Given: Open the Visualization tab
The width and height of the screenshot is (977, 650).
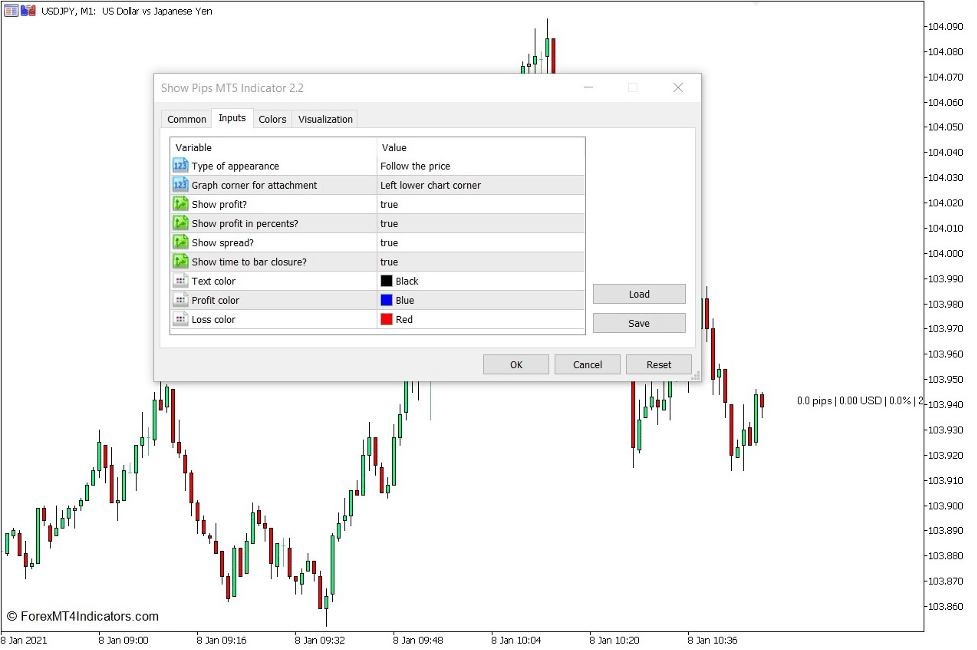Looking at the screenshot, I should coord(325,118).
